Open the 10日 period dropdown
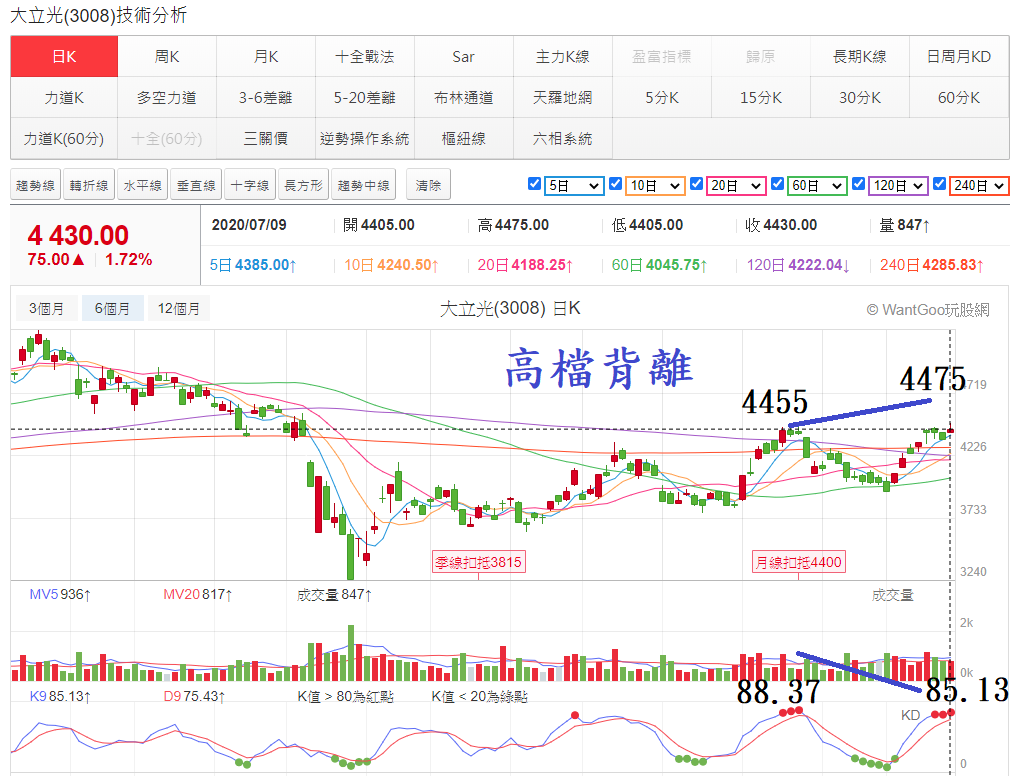 click(656, 186)
